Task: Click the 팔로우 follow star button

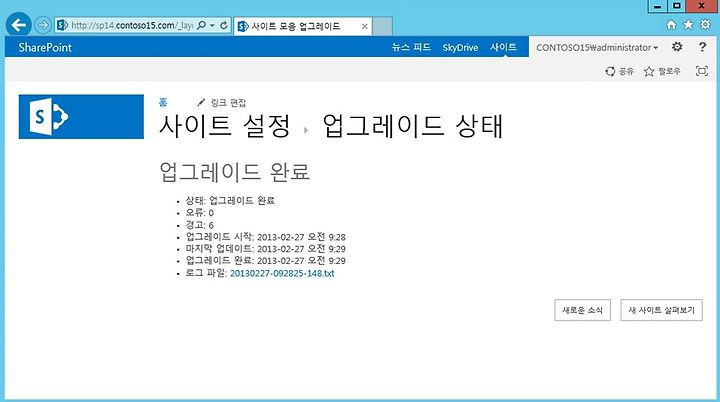Action: (x=662, y=71)
